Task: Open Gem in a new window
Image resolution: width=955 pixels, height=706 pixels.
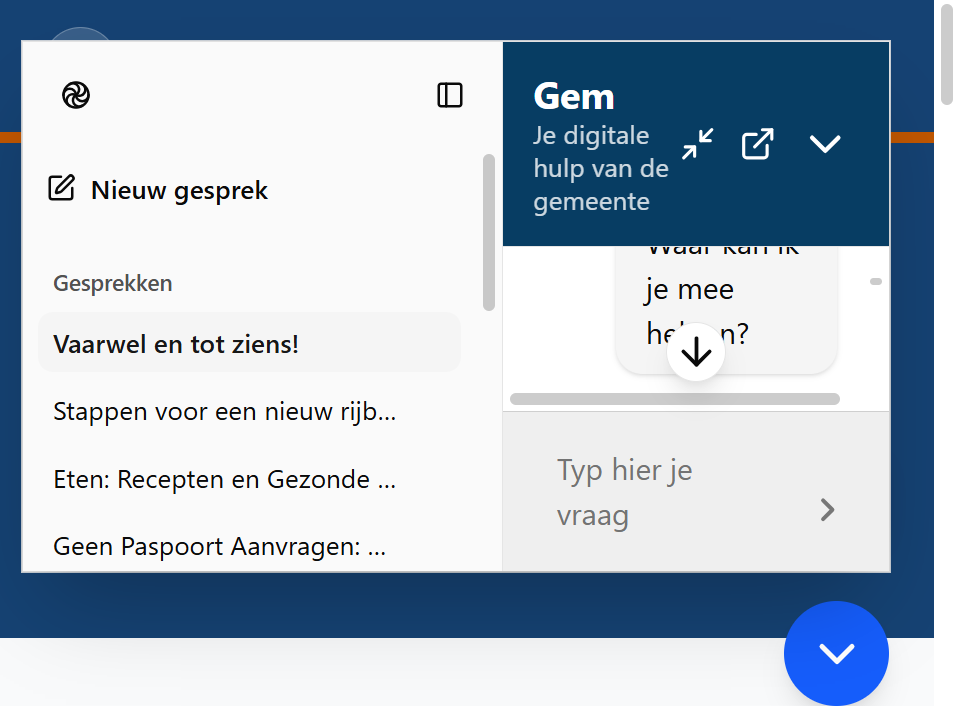Action: (757, 144)
